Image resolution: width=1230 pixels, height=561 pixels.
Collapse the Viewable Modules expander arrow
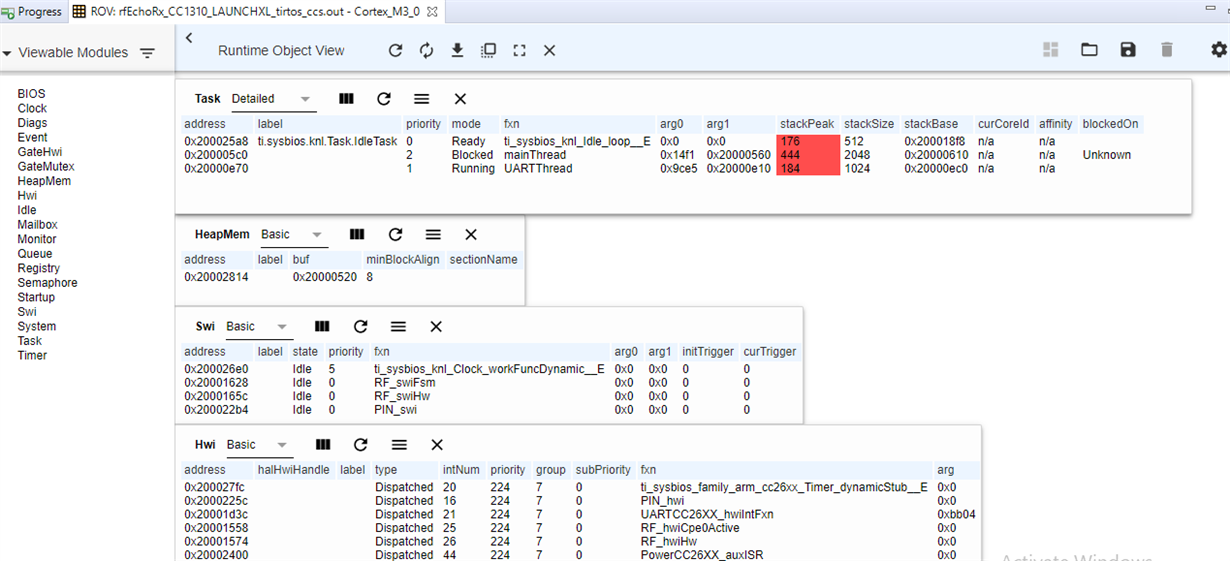7,53
